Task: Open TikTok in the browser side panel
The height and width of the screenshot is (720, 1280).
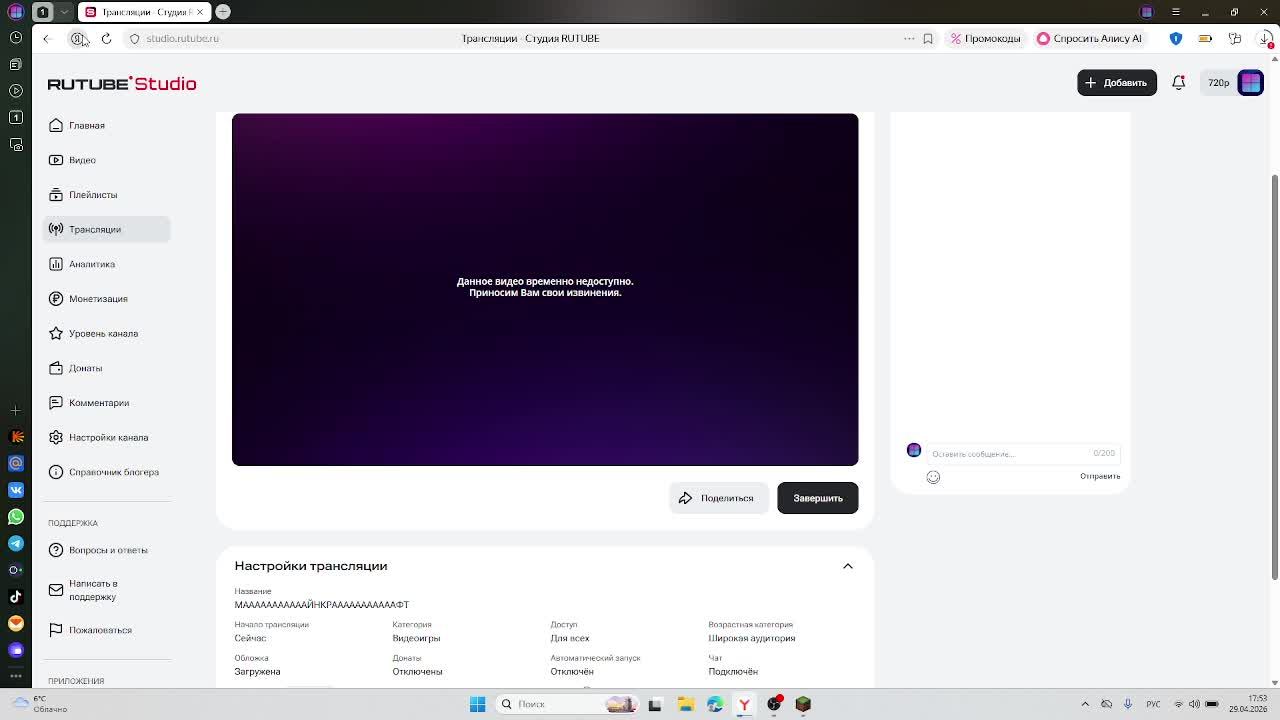Action: click(16, 597)
